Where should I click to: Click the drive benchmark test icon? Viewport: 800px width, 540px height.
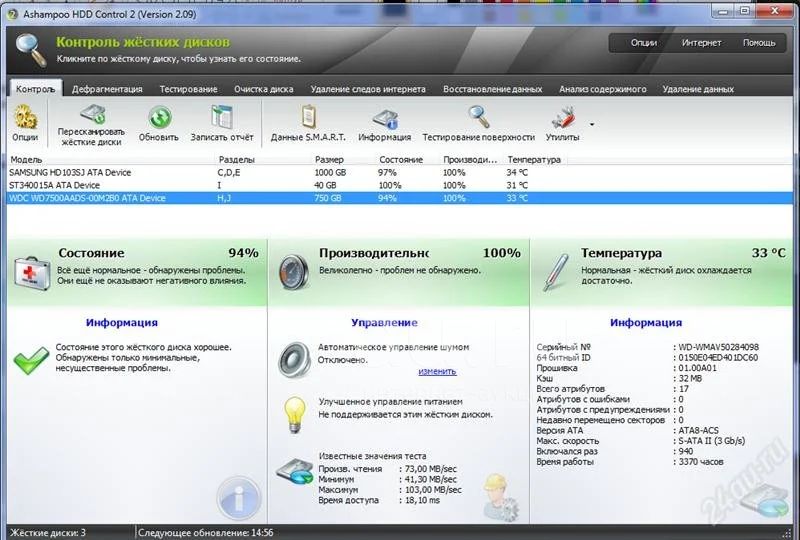click(x=294, y=472)
